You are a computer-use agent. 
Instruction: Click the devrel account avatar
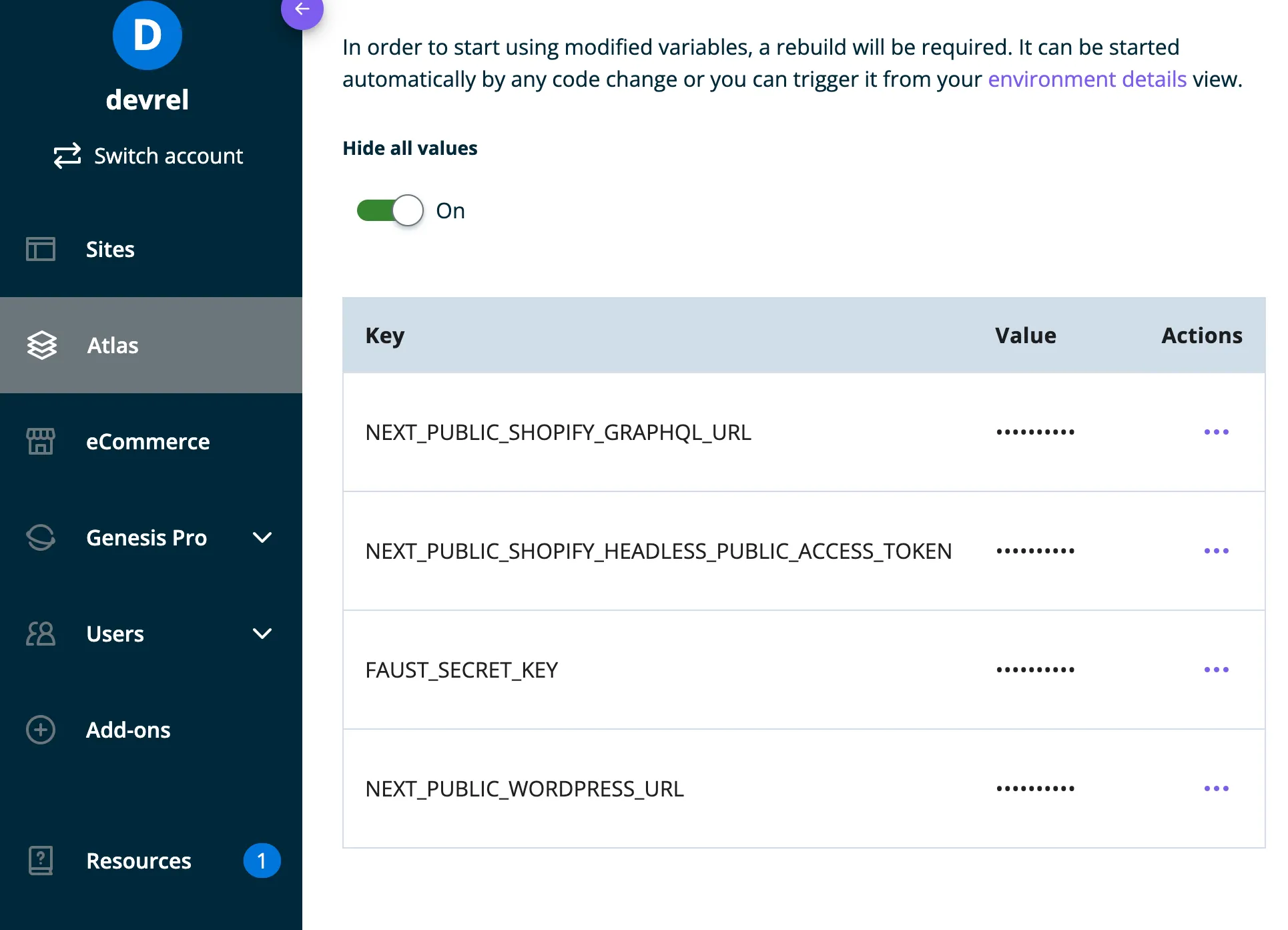pyautogui.click(x=147, y=35)
